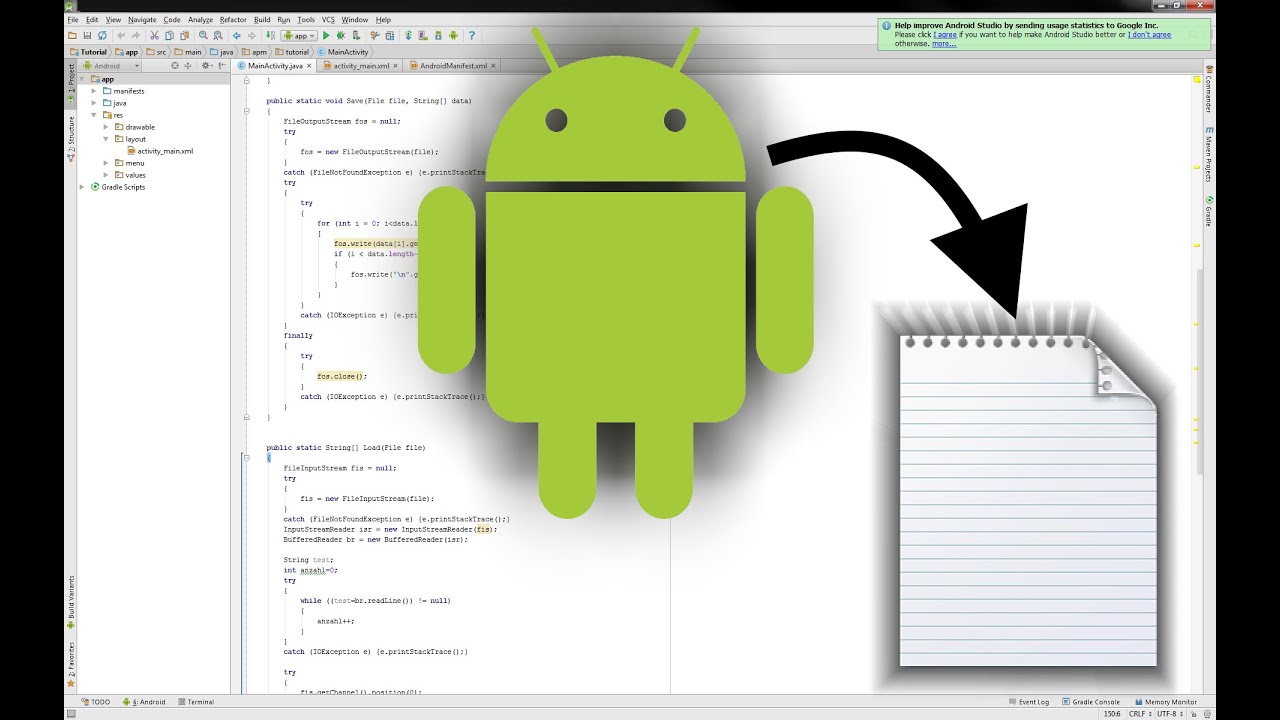Click the Make Project icon

[270, 35]
